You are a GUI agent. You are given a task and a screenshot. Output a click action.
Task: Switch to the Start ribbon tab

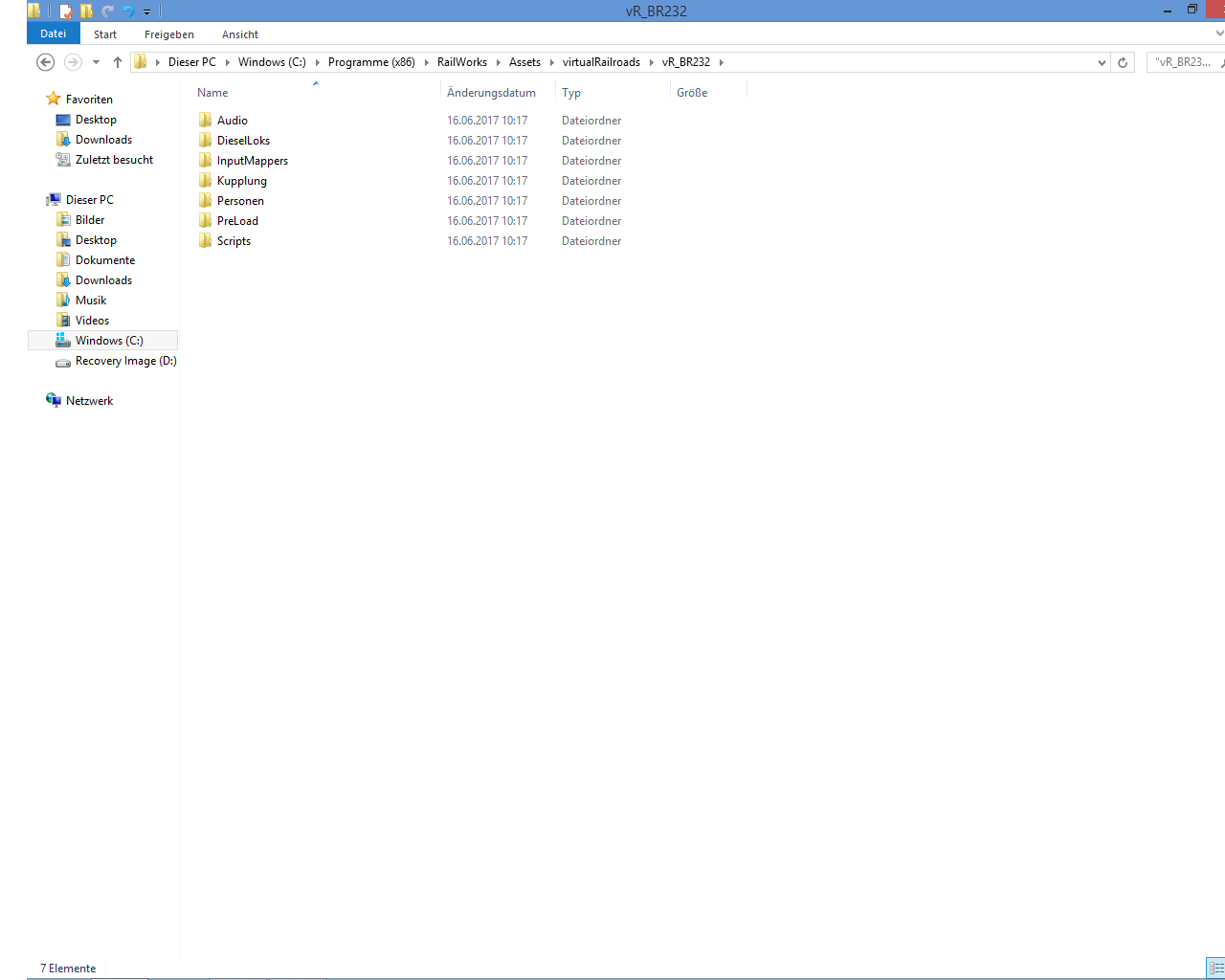(x=105, y=34)
